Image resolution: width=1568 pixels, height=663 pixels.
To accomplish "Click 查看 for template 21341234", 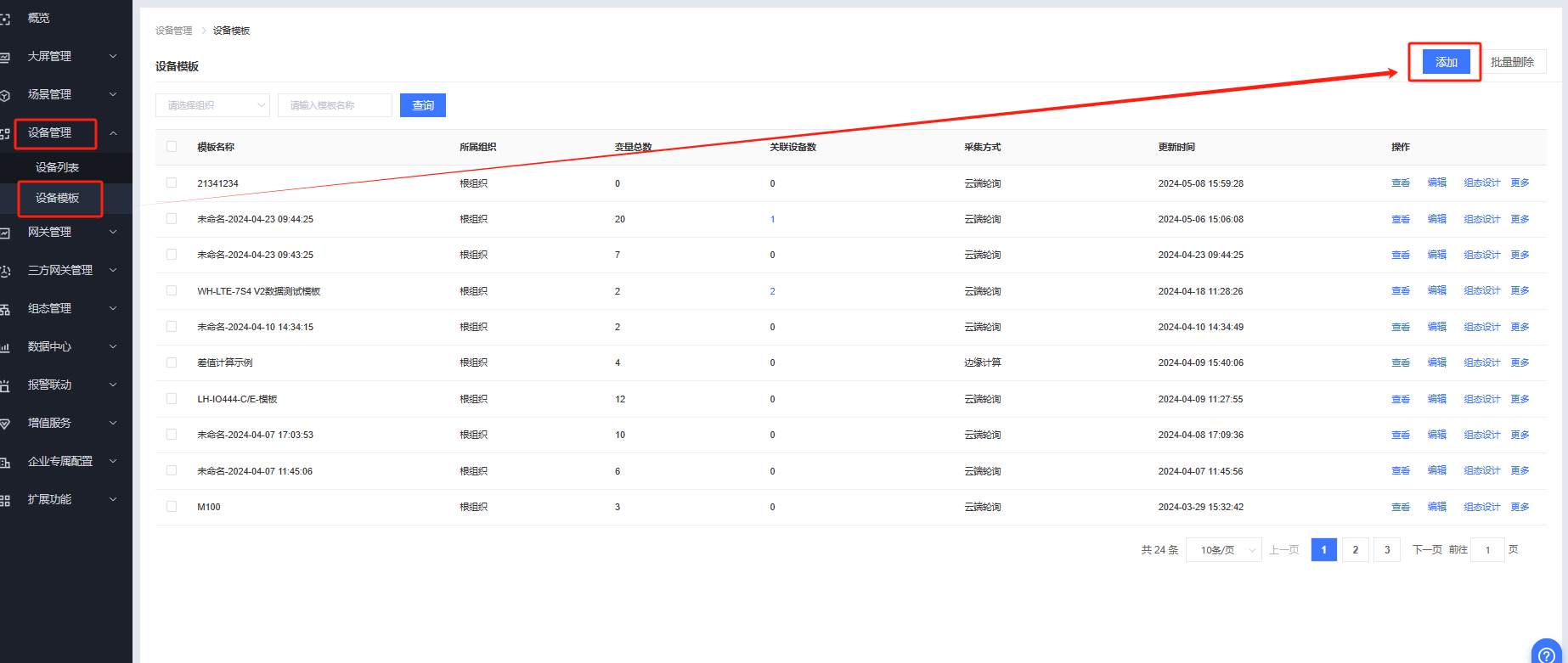I will [x=1401, y=183].
